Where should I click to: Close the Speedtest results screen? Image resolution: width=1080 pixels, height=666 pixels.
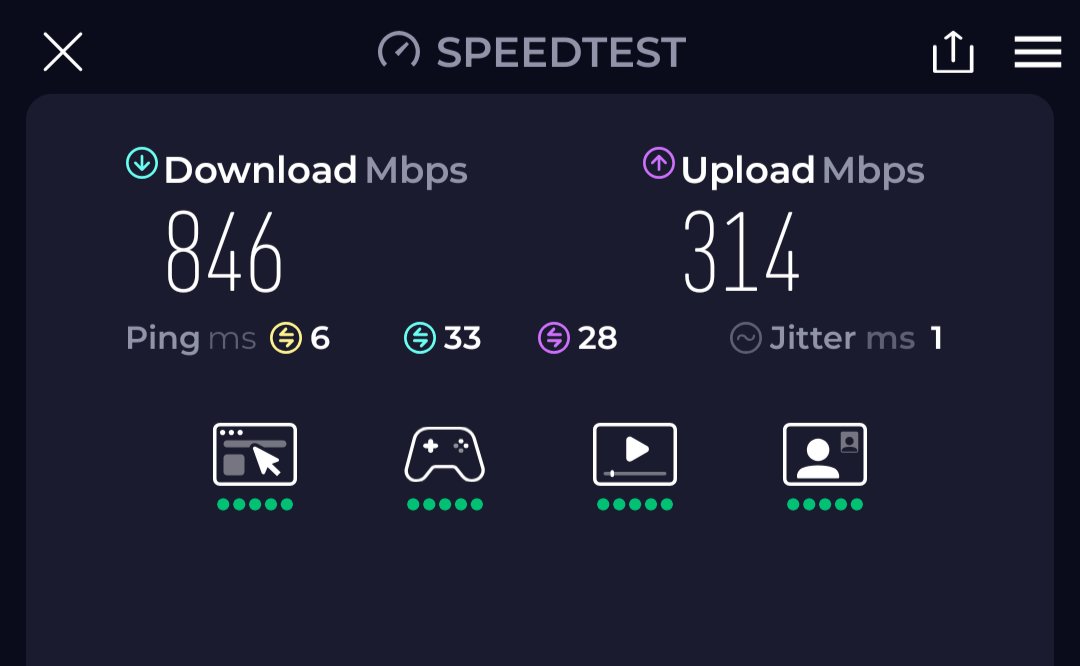tap(63, 52)
